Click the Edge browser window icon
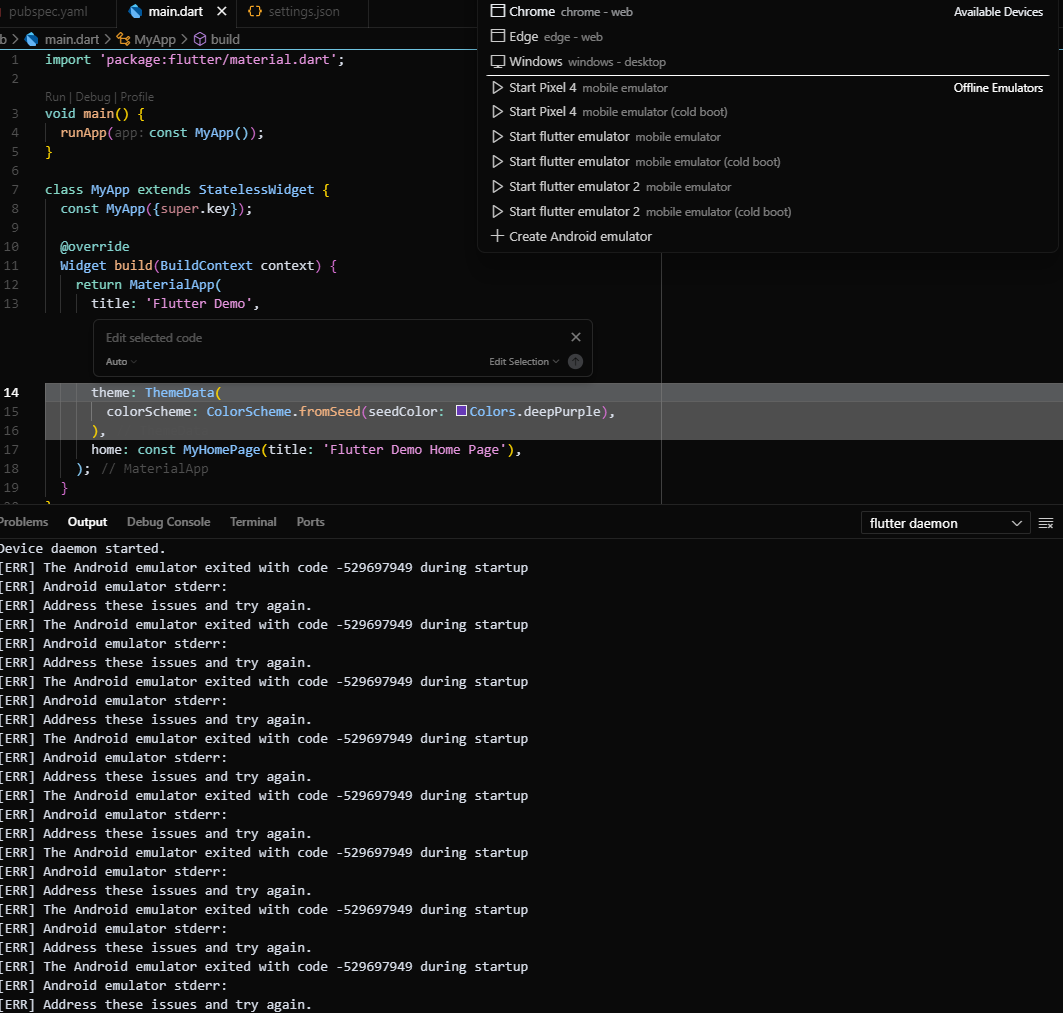1063x1013 pixels. pos(498,36)
